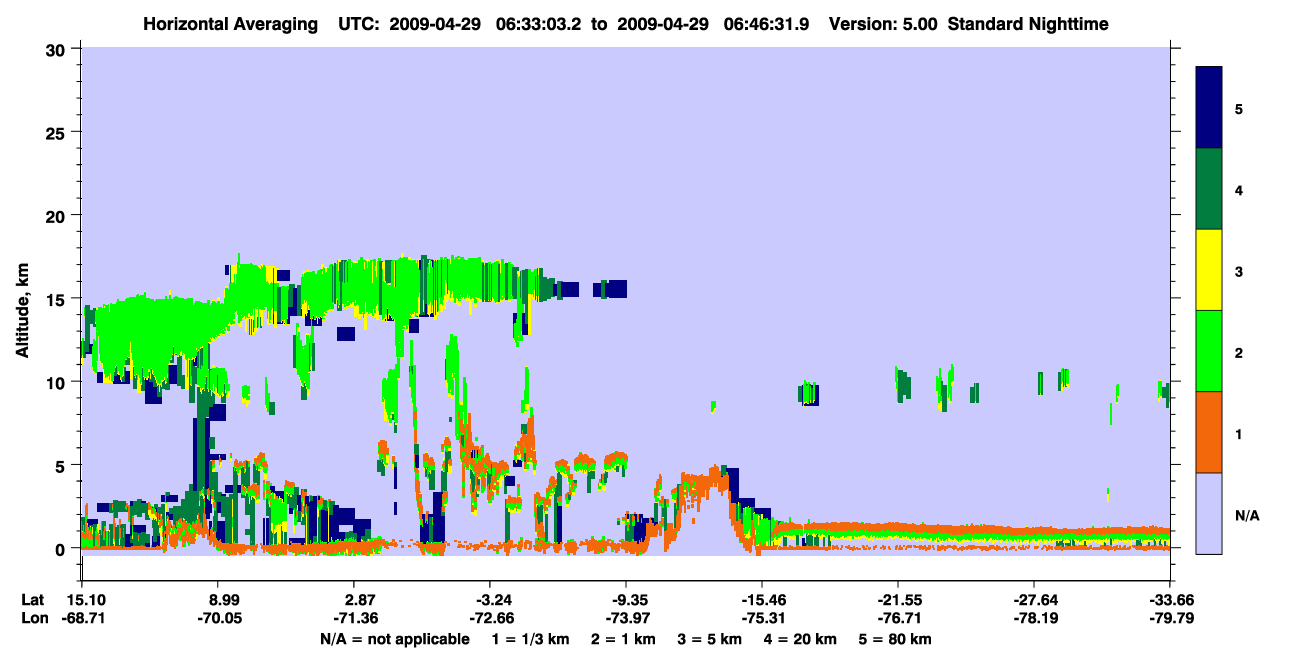Click the altitude tick label 15
This screenshot has width=1300, height=667.
pyautogui.click(x=57, y=299)
